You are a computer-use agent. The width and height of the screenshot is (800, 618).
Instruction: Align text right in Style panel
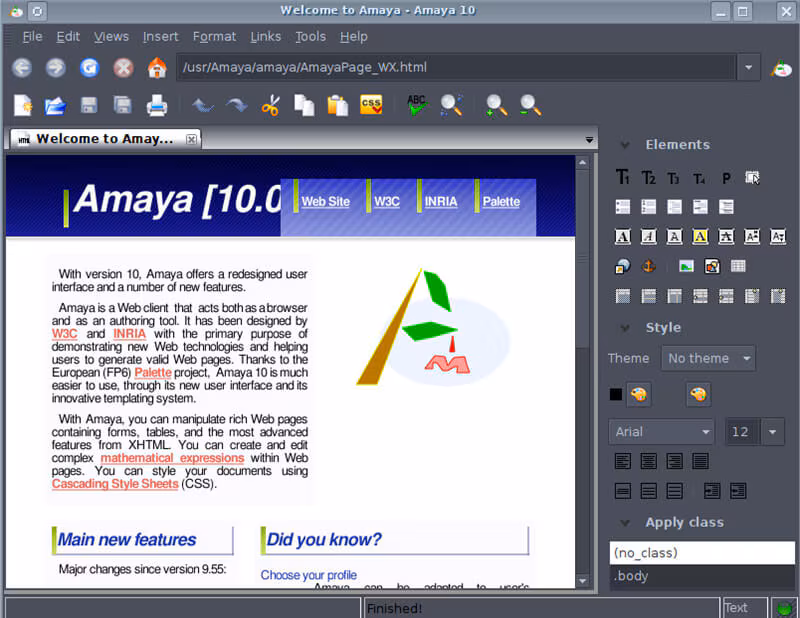click(x=674, y=461)
